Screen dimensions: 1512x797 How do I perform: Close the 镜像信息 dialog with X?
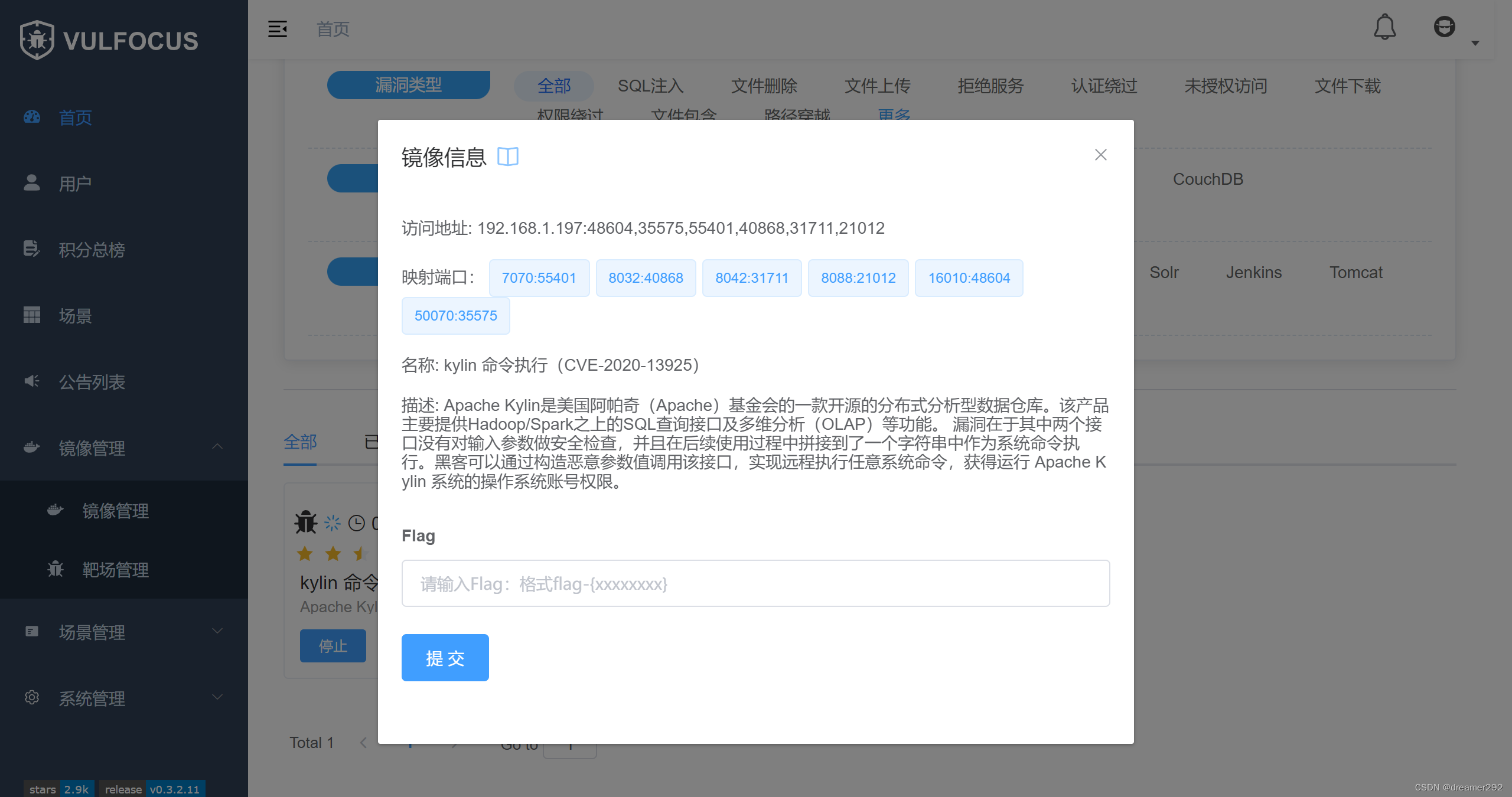click(1100, 155)
